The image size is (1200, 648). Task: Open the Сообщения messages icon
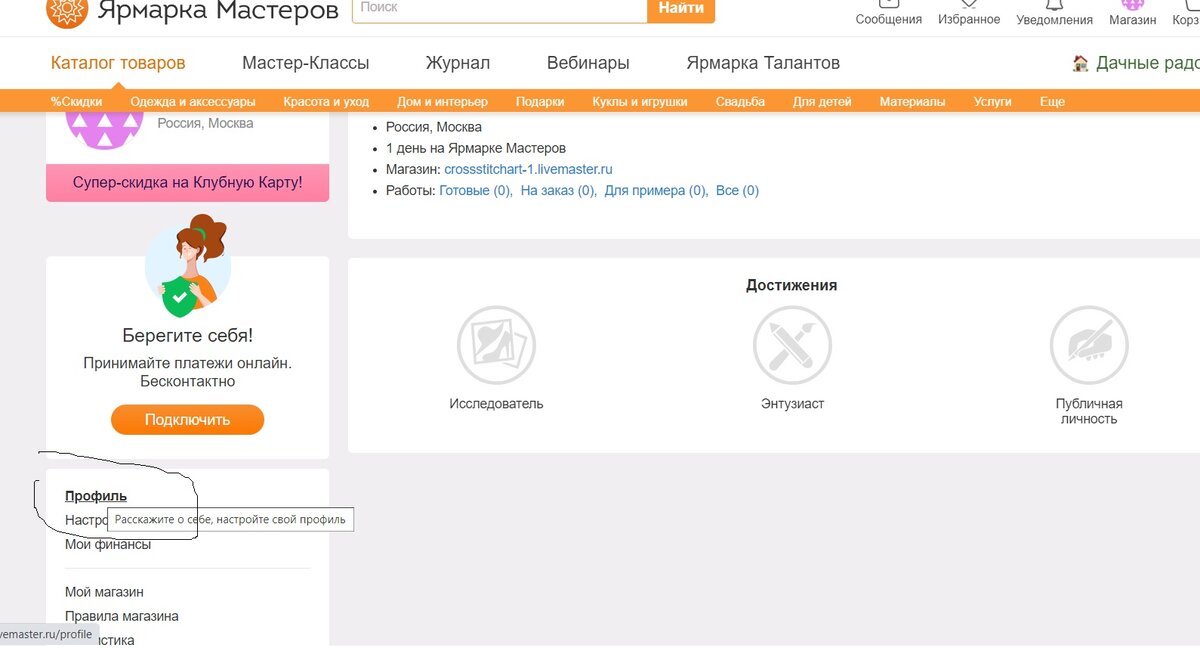(888, 4)
